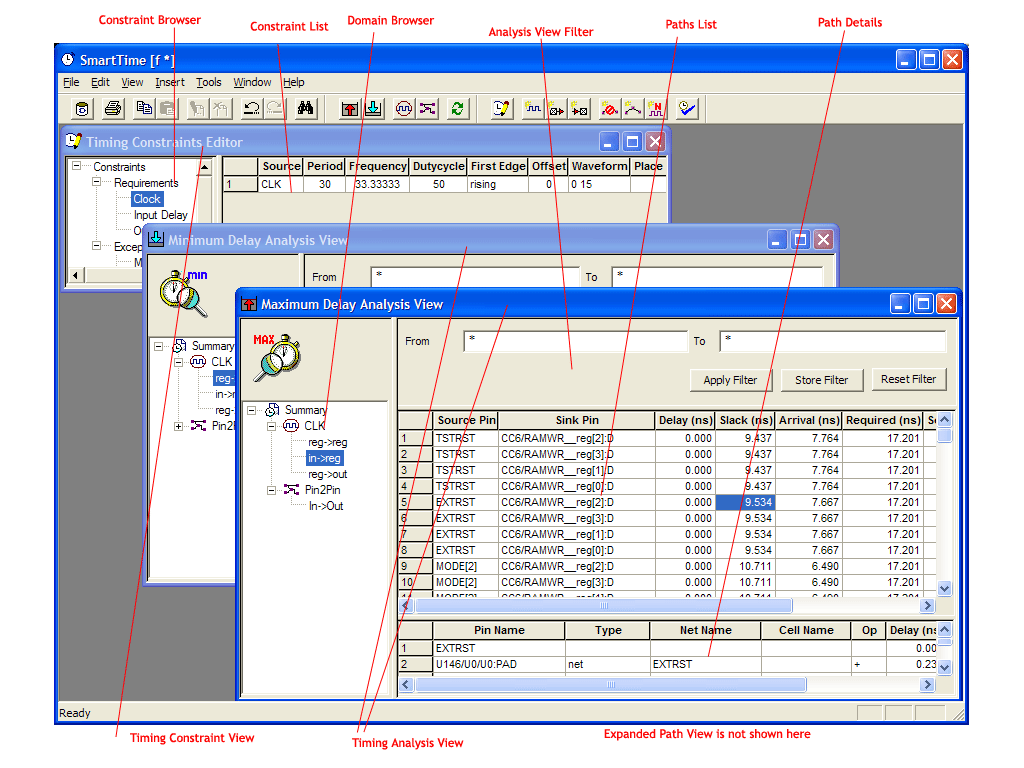Click the To field in Maximum Delay Analysis View
This screenshot has height=768, width=1024.
tap(833, 342)
